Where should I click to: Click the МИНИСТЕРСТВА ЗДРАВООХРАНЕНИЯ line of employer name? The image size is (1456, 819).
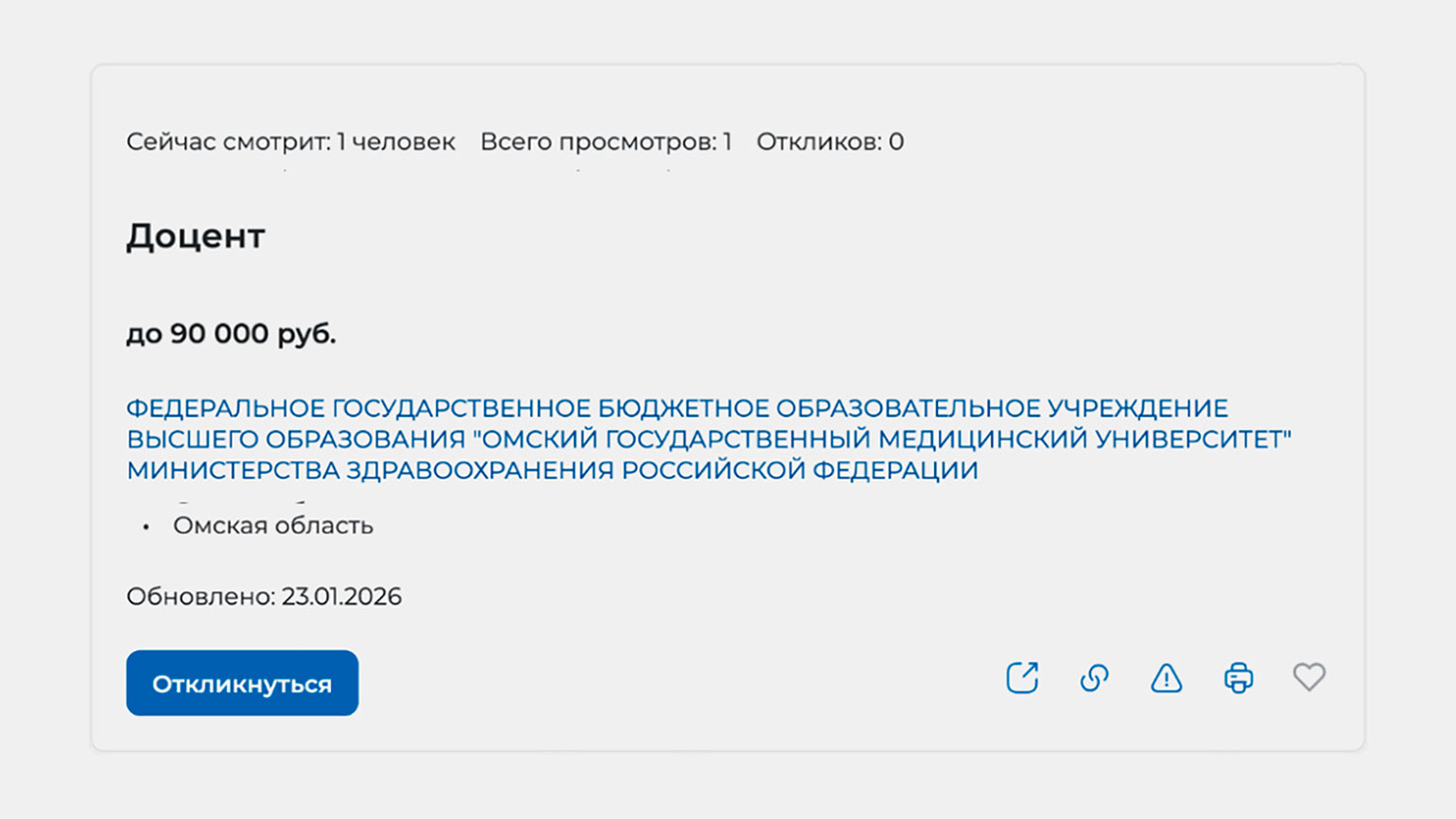552,470
